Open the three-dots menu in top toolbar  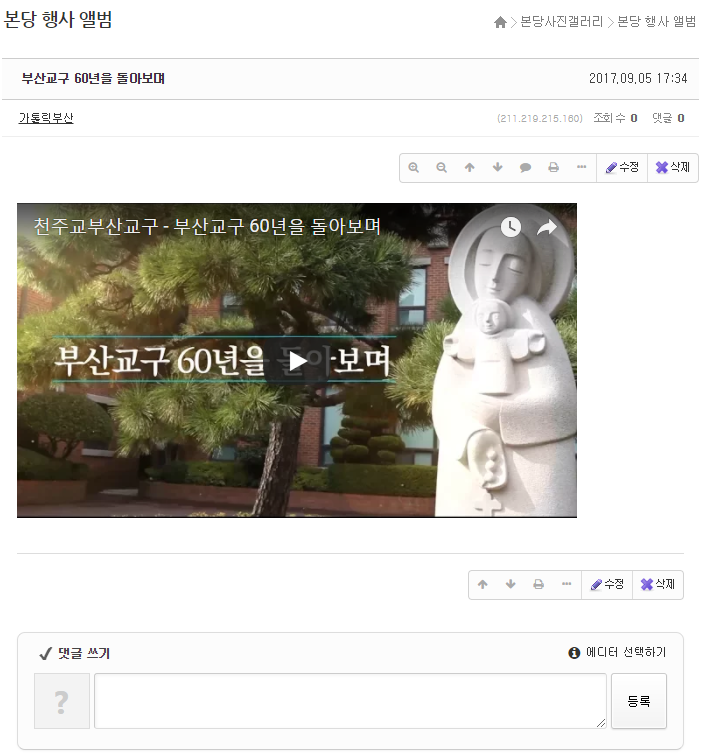(x=582, y=168)
